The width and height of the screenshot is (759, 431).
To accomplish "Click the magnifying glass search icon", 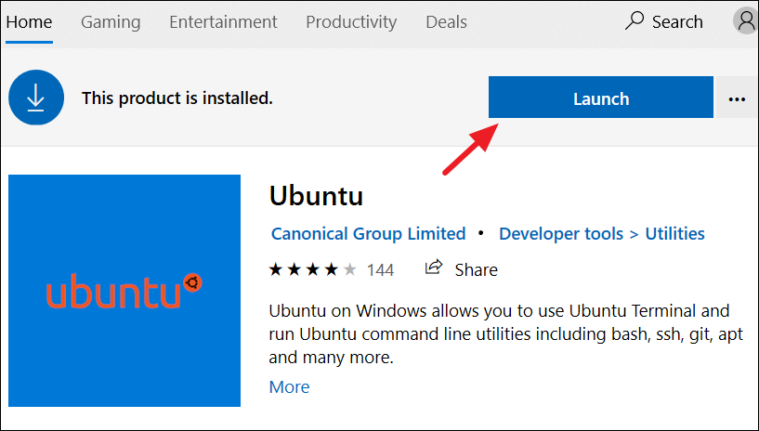I will pyautogui.click(x=634, y=21).
